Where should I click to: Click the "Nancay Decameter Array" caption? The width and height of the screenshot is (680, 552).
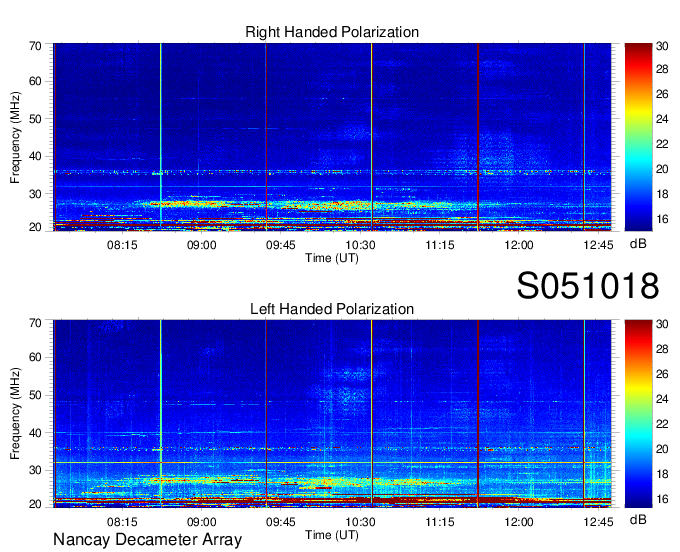(x=147, y=539)
